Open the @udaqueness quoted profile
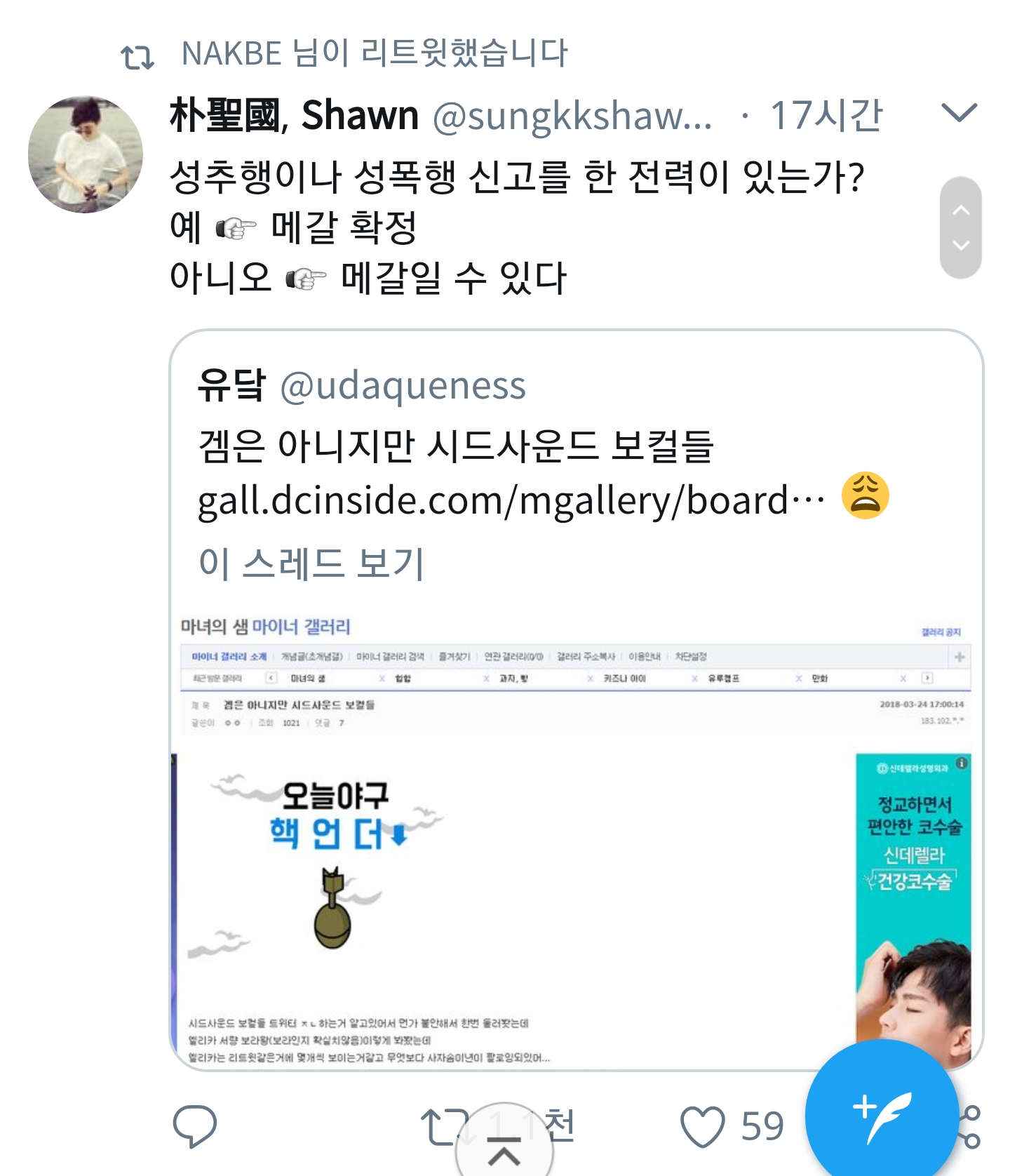 tap(403, 386)
